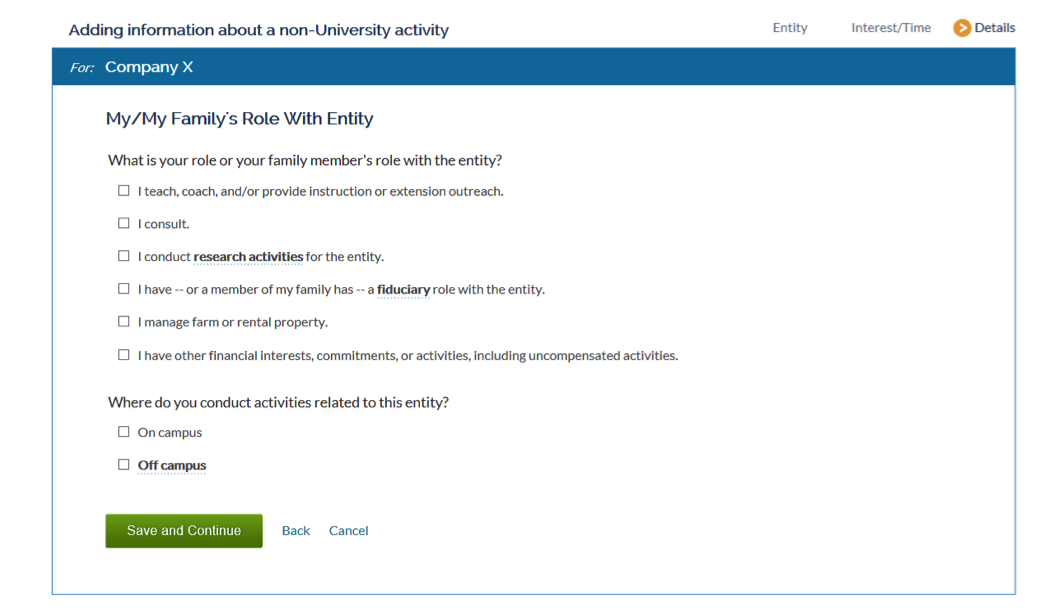The image size is (1049, 615).
Task: Enable the fiduciary role checkbox
Action: (124, 288)
